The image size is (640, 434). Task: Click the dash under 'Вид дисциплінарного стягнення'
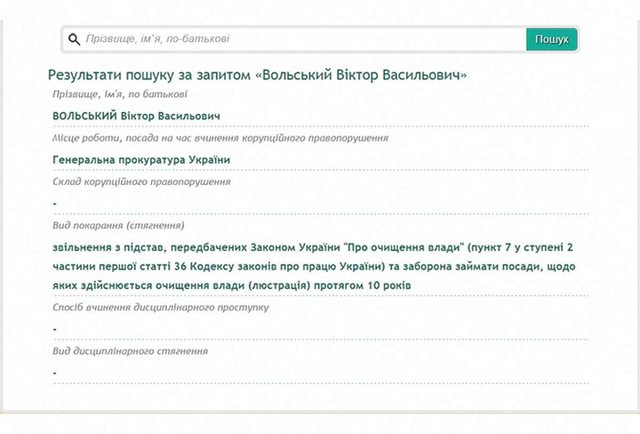(x=55, y=373)
